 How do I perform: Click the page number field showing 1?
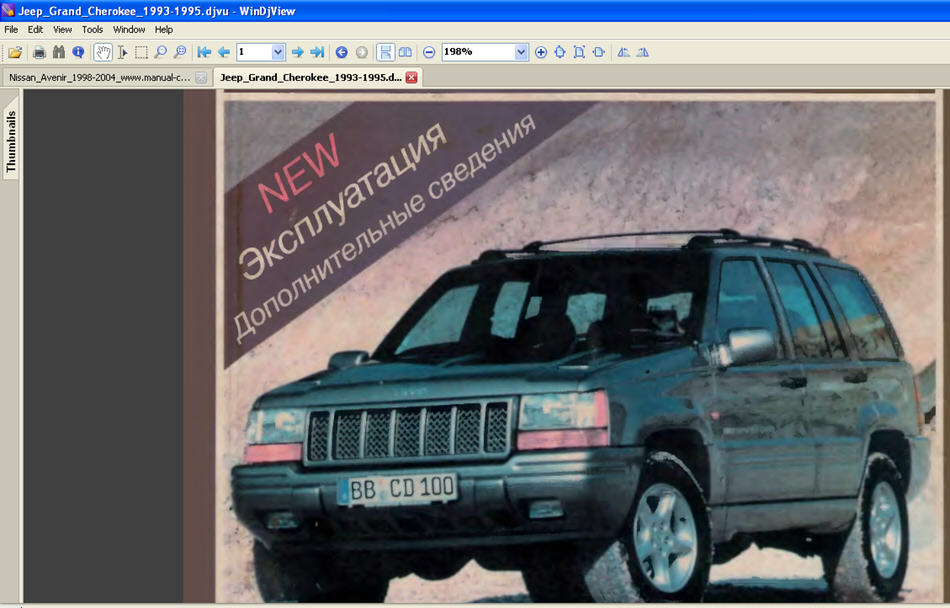(254, 53)
